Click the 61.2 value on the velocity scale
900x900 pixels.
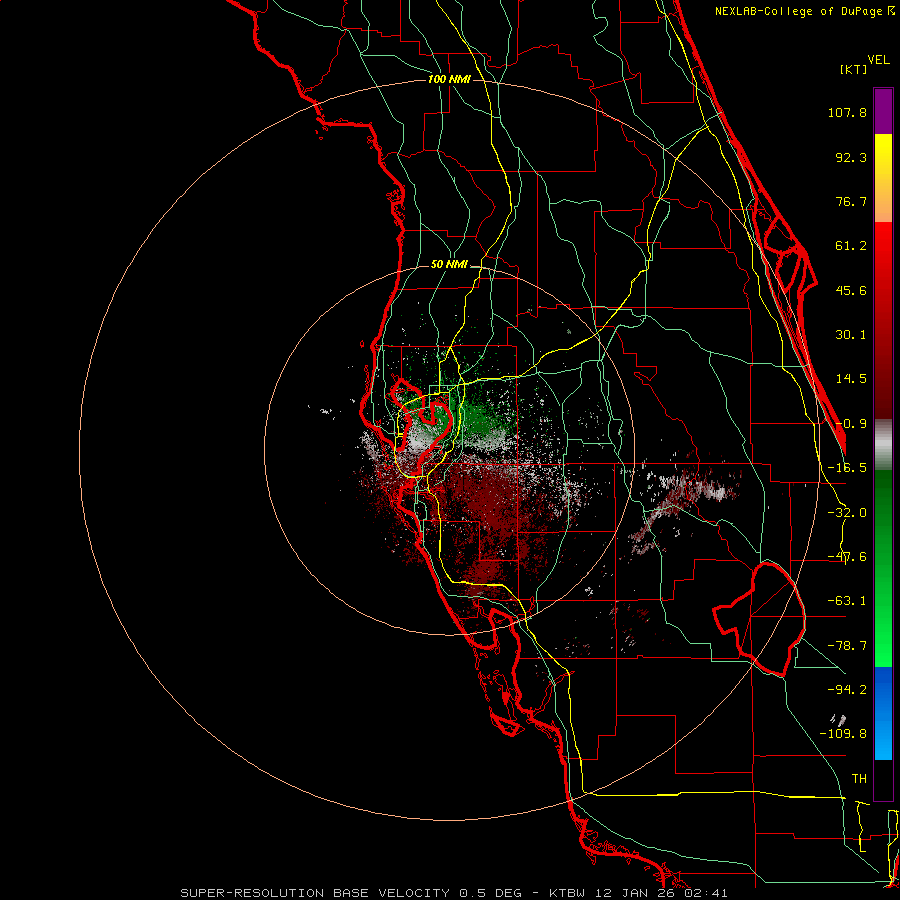tap(851, 246)
